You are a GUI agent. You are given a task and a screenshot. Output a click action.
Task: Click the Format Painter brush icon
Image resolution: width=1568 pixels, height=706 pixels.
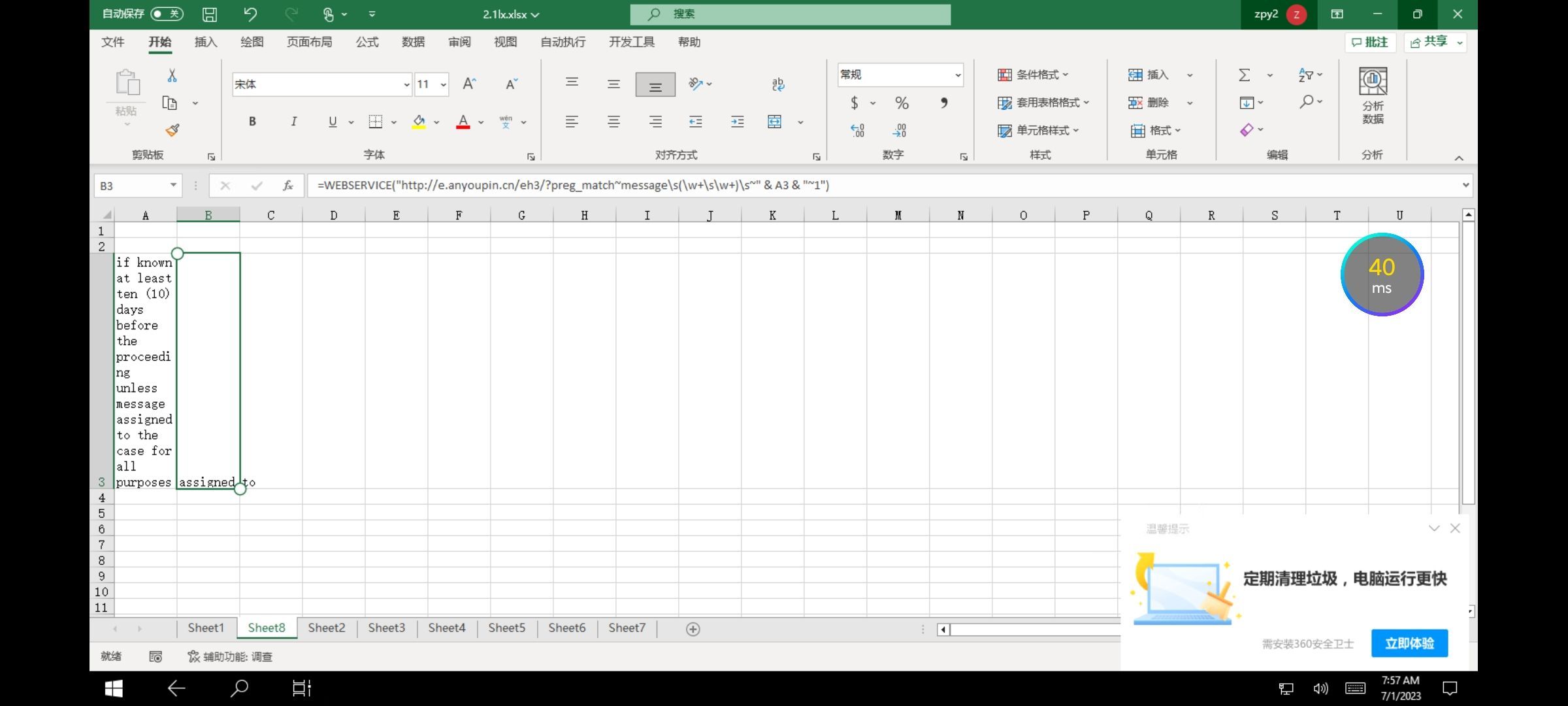coord(172,130)
